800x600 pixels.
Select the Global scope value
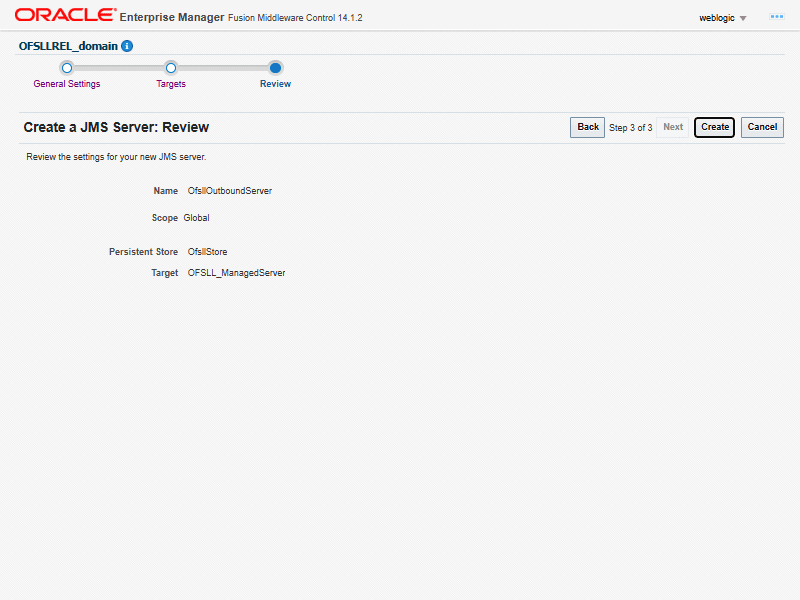pyautogui.click(x=196, y=218)
